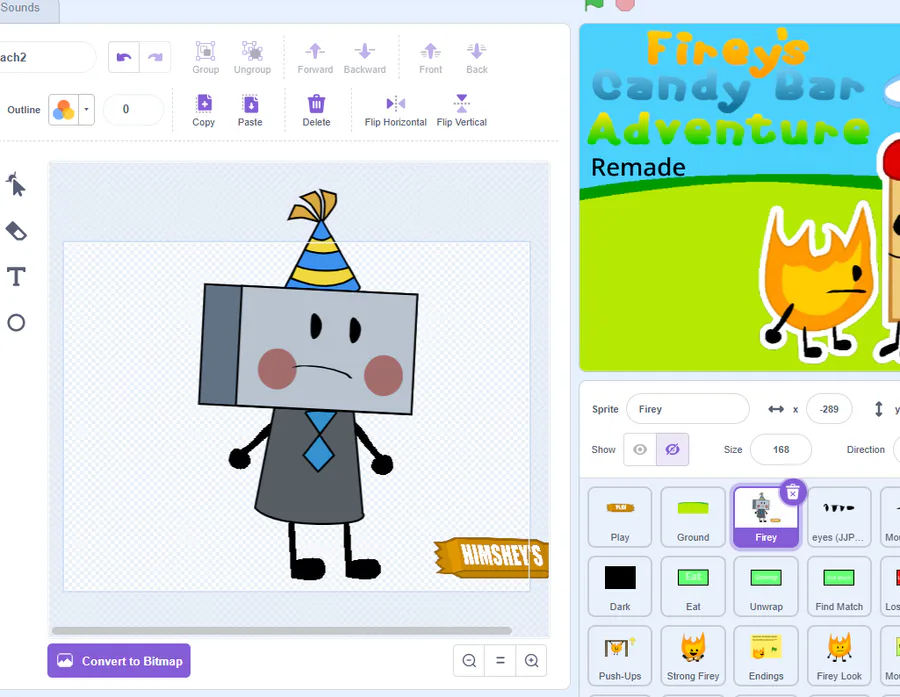Zoom in on the costume canvas
Screen dimensions: 900x697
[x=532, y=661]
